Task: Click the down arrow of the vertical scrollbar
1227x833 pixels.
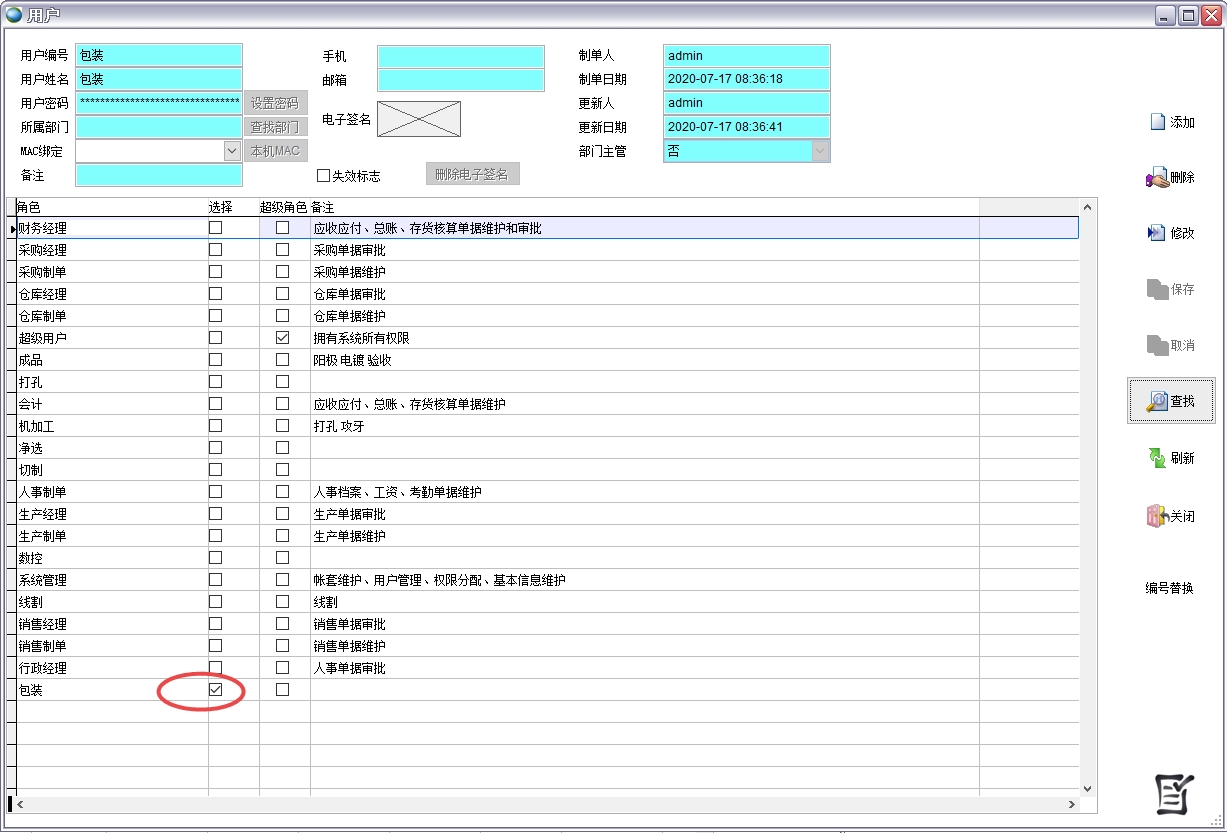Action: tap(1087, 787)
